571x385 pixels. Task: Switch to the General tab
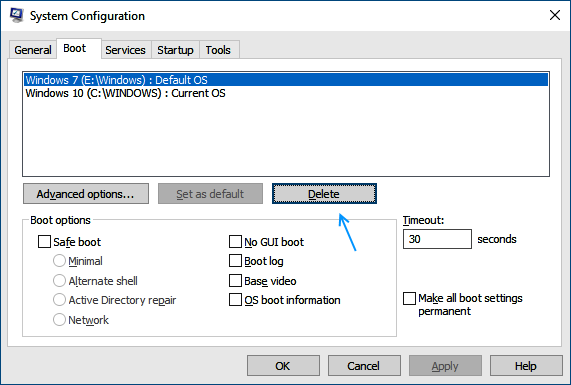pos(33,50)
